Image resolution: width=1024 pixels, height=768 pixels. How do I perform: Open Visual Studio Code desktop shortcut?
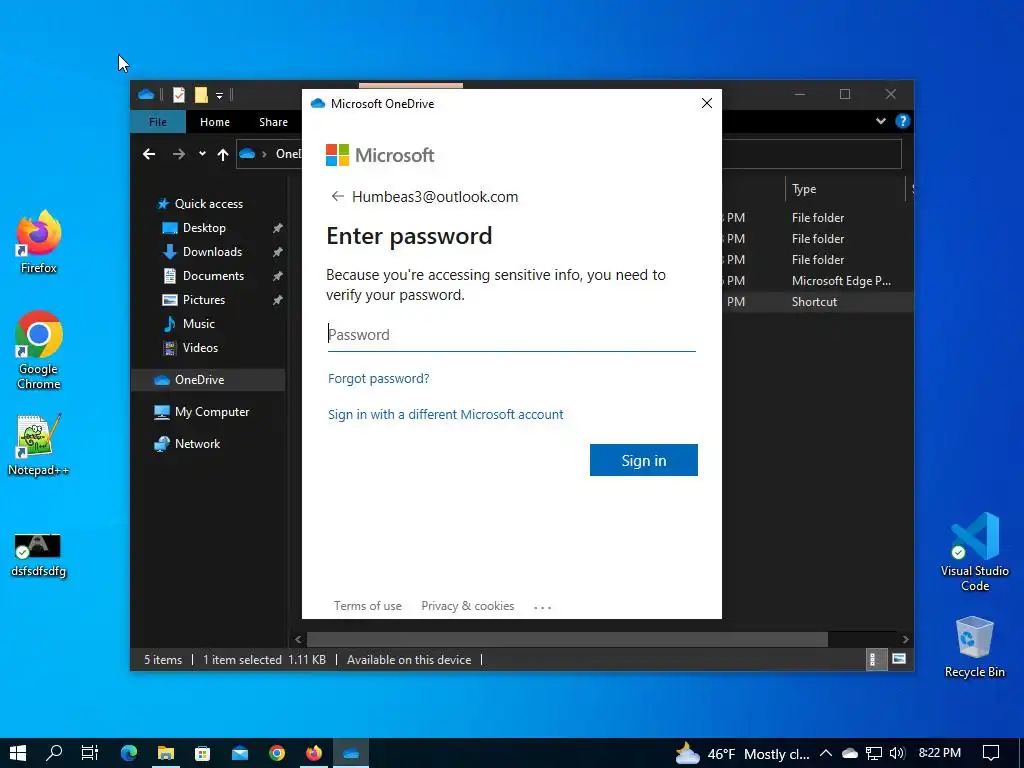click(974, 552)
